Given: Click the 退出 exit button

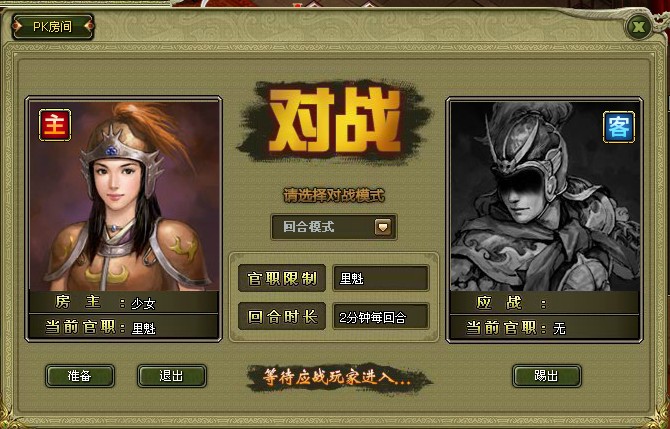Looking at the screenshot, I should point(172,376).
